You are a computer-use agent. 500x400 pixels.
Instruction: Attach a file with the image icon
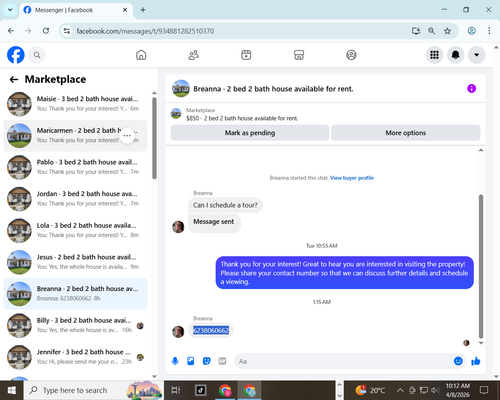[191, 361]
